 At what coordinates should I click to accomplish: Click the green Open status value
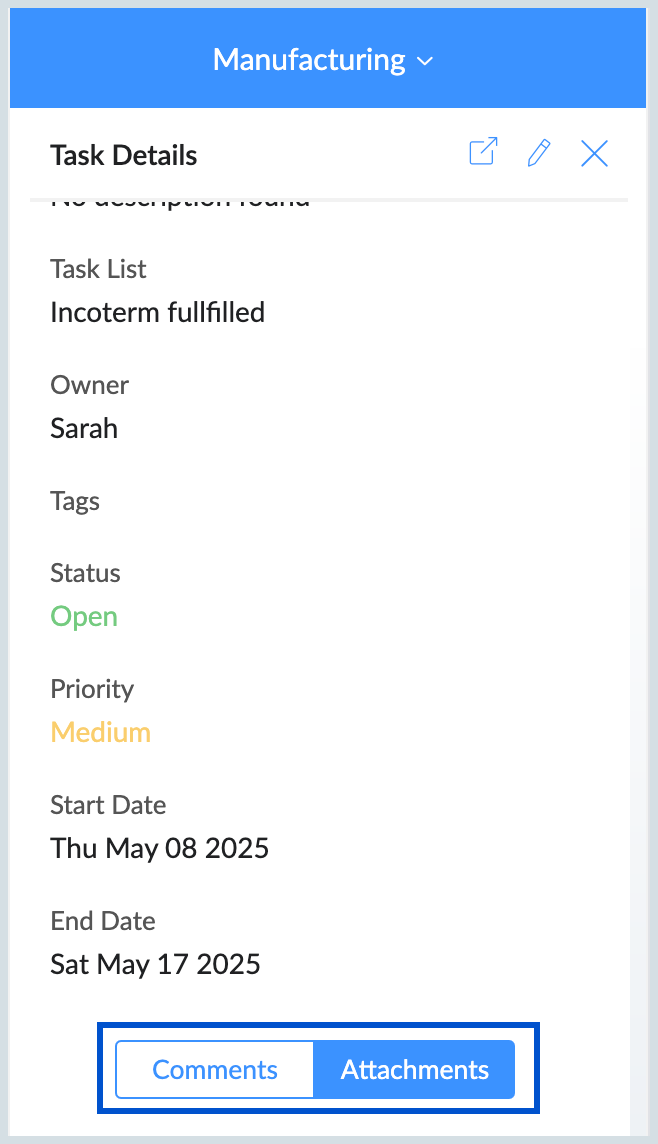click(84, 617)
